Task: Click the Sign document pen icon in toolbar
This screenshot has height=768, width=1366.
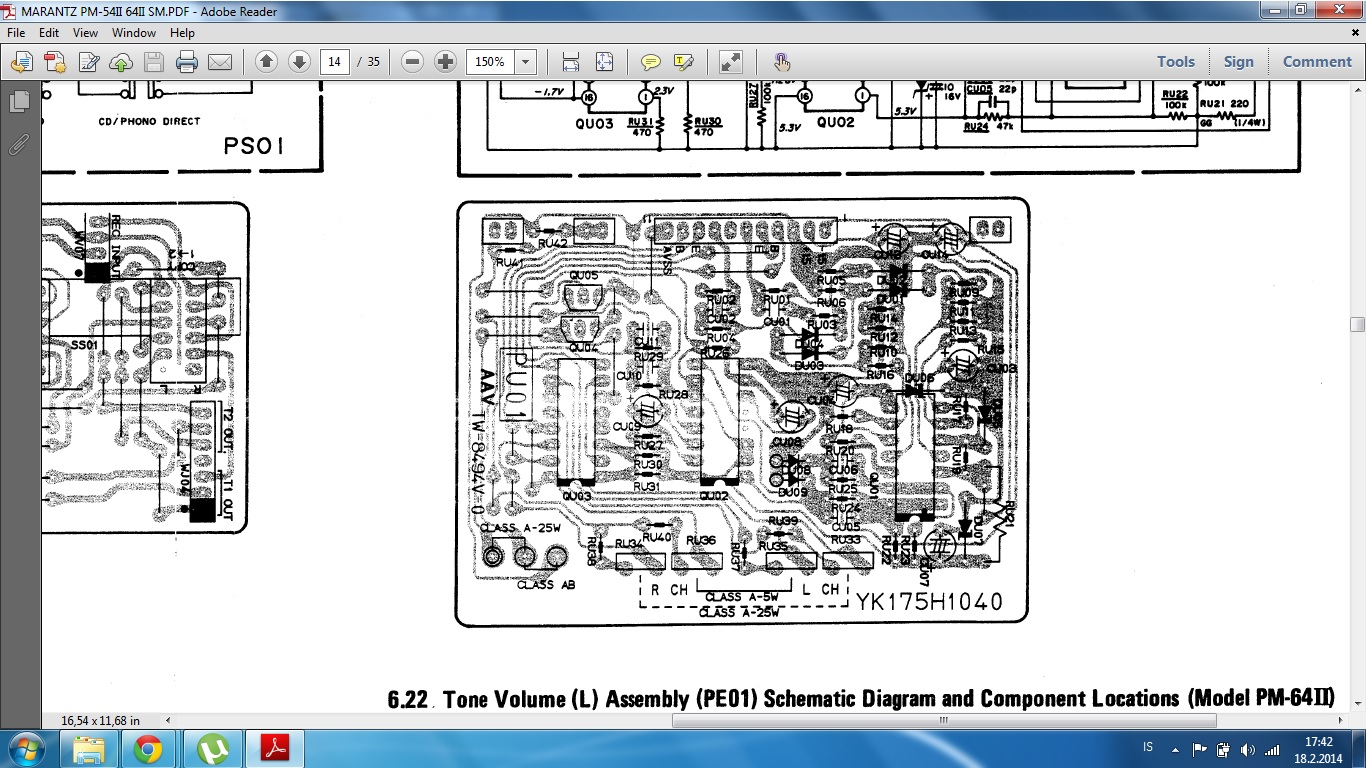Action: click(x=88, y=62)
